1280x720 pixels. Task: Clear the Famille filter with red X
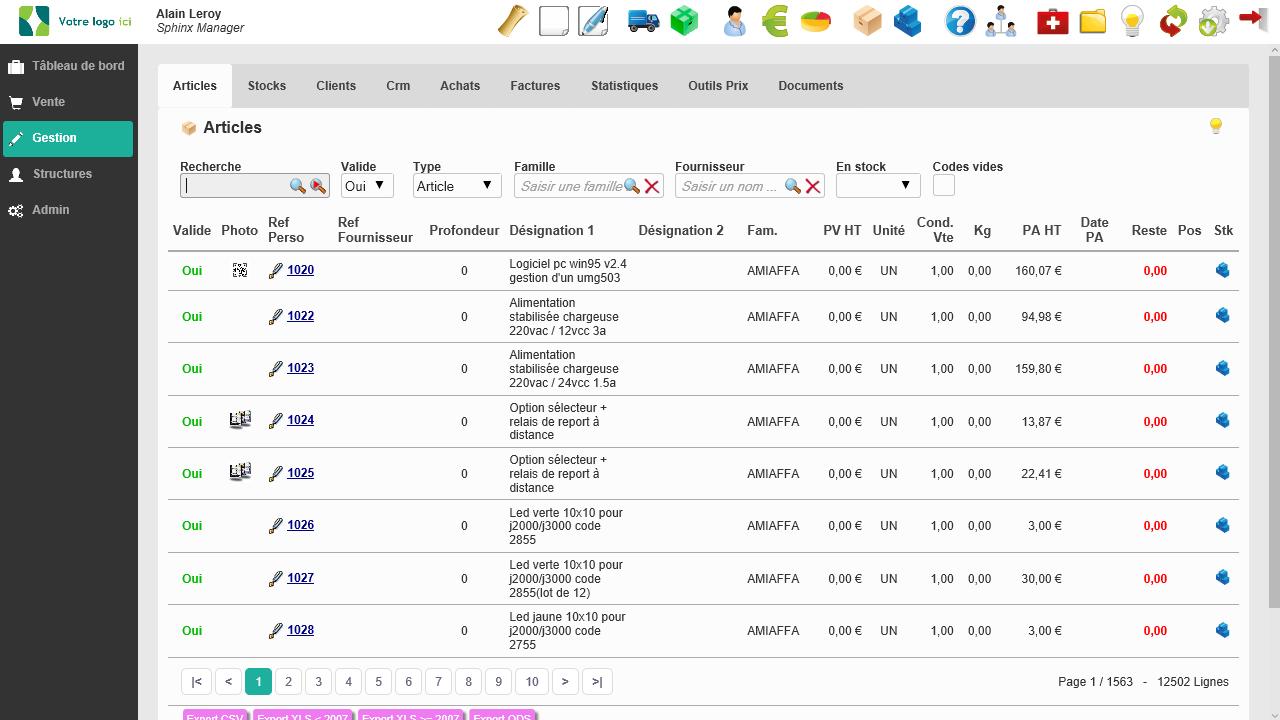(652, 186)
